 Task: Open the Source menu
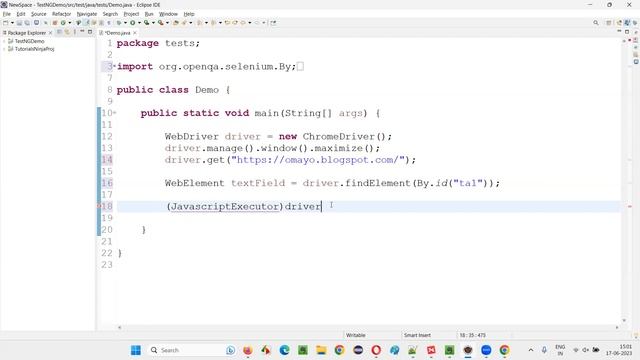(x=39, y=14)
